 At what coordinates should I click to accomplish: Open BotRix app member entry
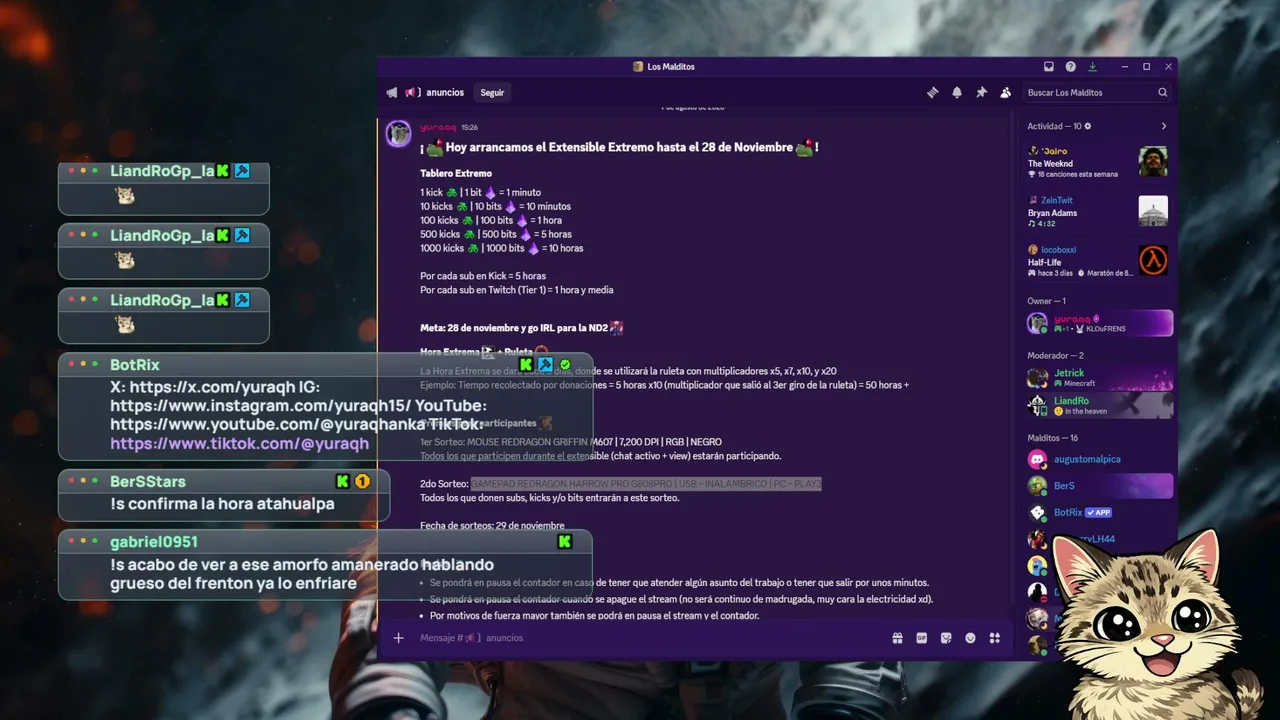[1099, 512]
